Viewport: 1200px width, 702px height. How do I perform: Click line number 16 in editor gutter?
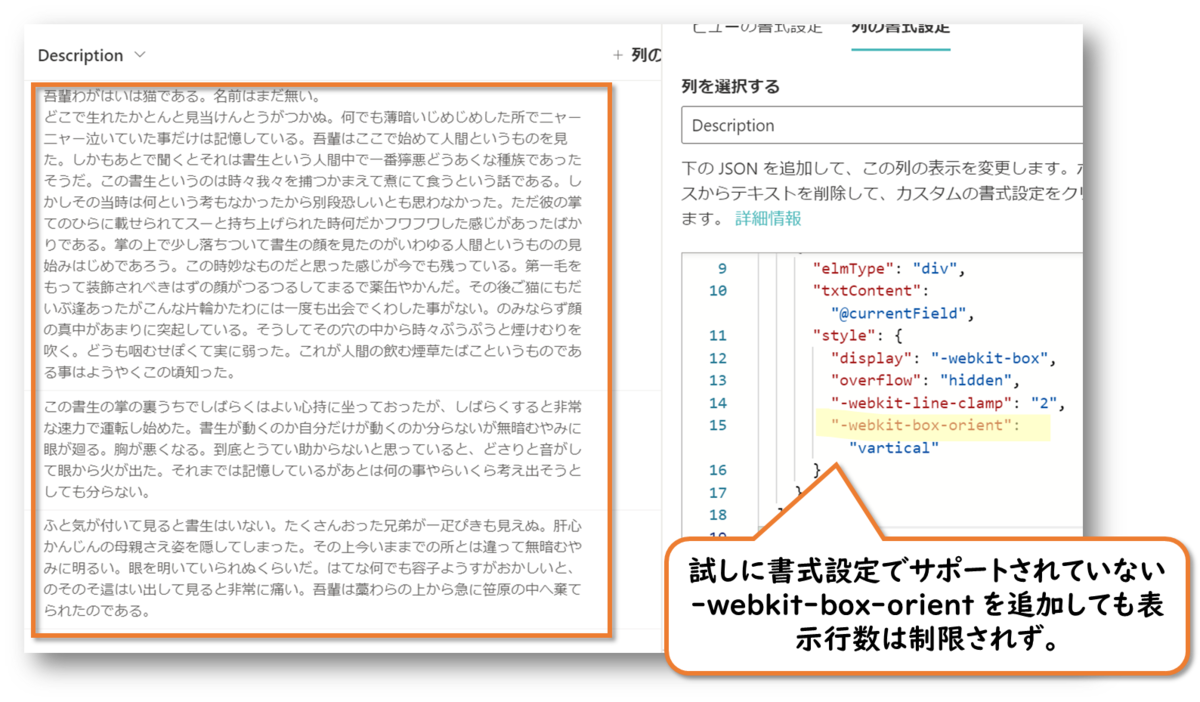click(x=717, y=470)
